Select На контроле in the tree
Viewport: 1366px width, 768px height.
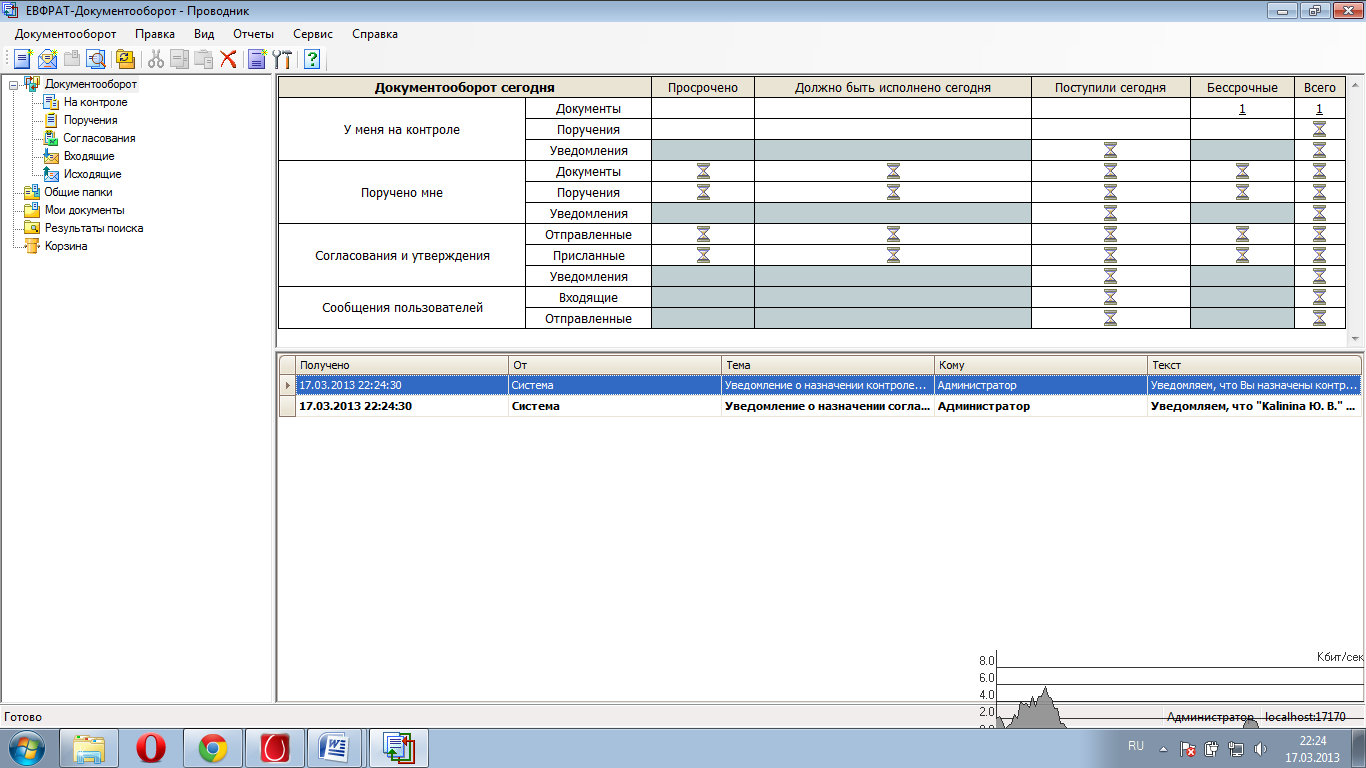tap(95, 102)
